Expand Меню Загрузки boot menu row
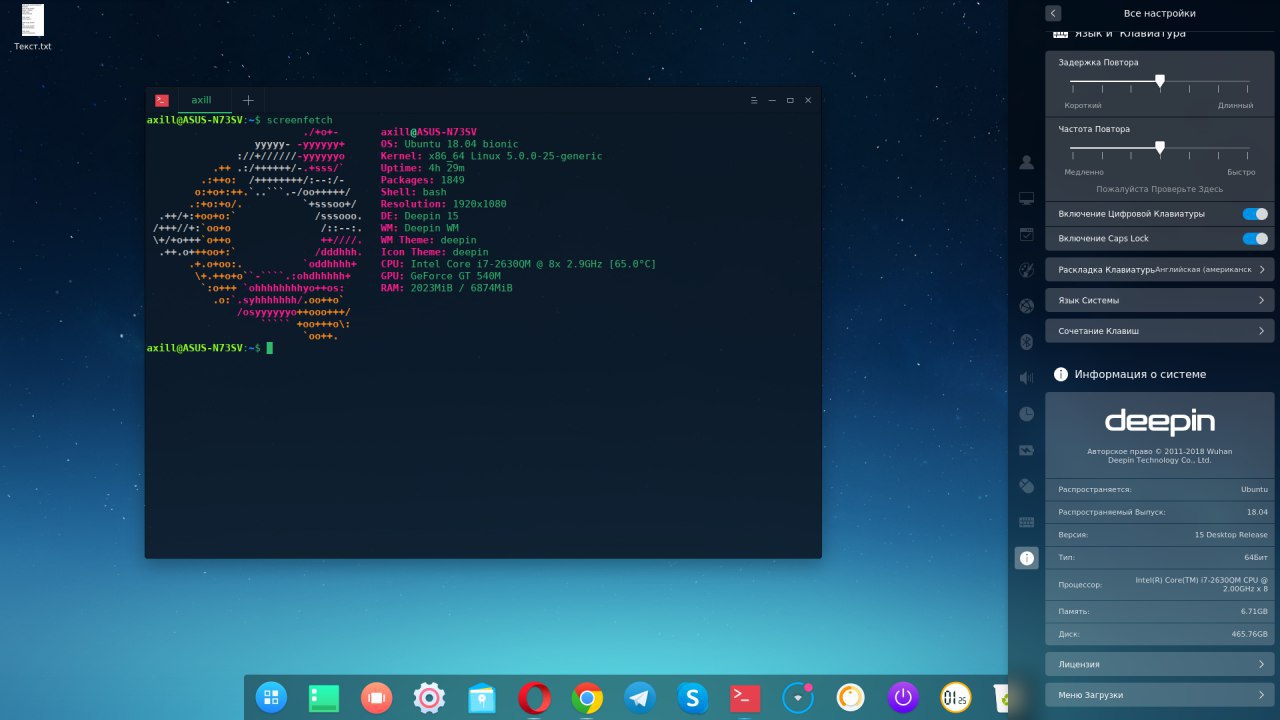The image size is (1280, 720). 1160,695
